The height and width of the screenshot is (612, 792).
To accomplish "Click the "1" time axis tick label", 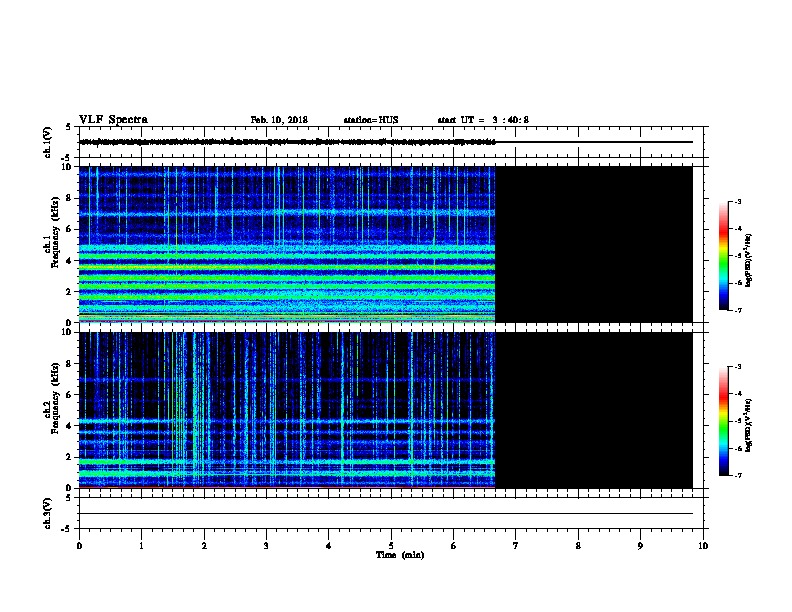I will click(x=141, y=546).
